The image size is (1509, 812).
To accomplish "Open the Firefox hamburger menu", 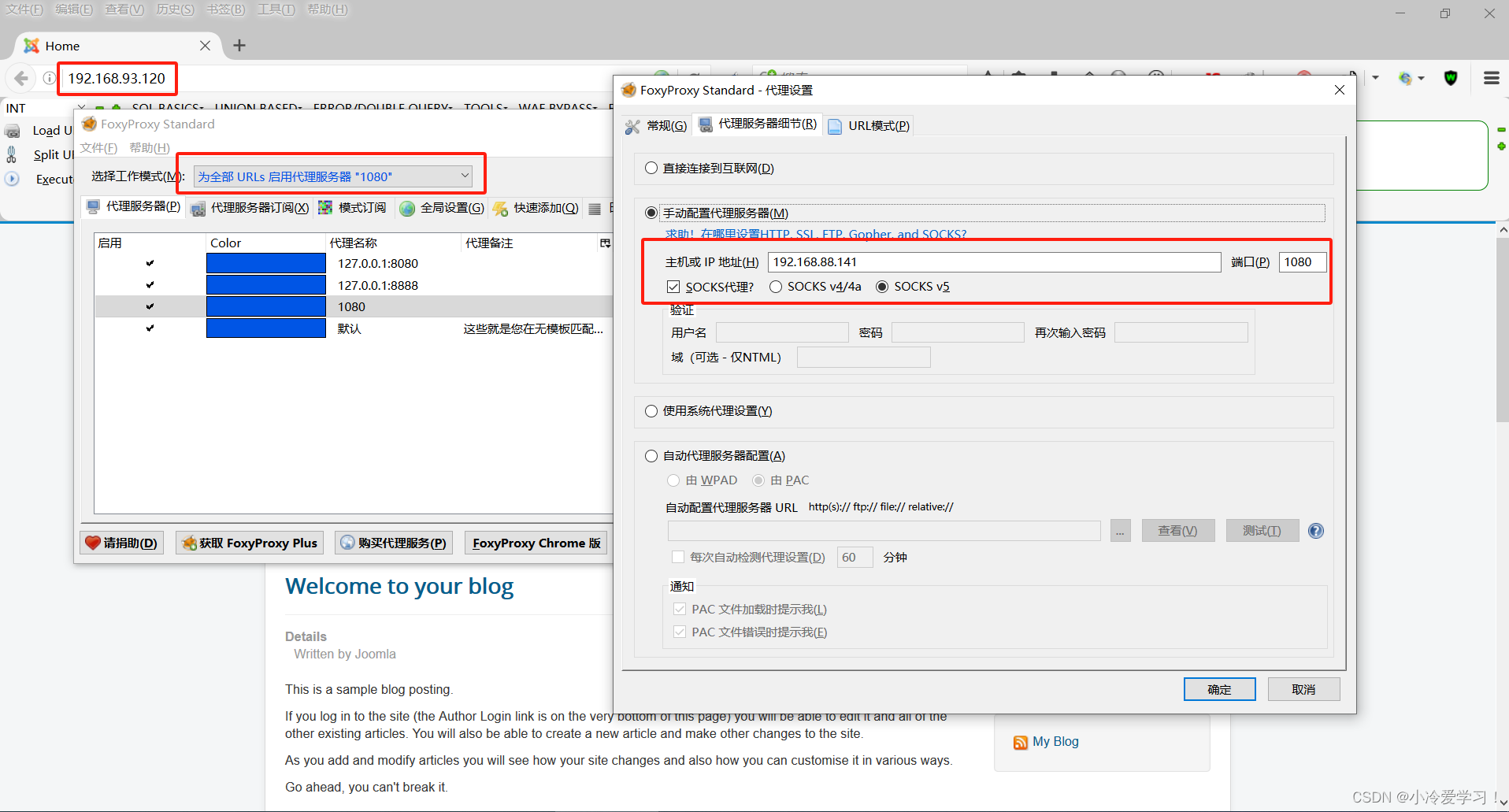I will click(x=1491, y=78).
